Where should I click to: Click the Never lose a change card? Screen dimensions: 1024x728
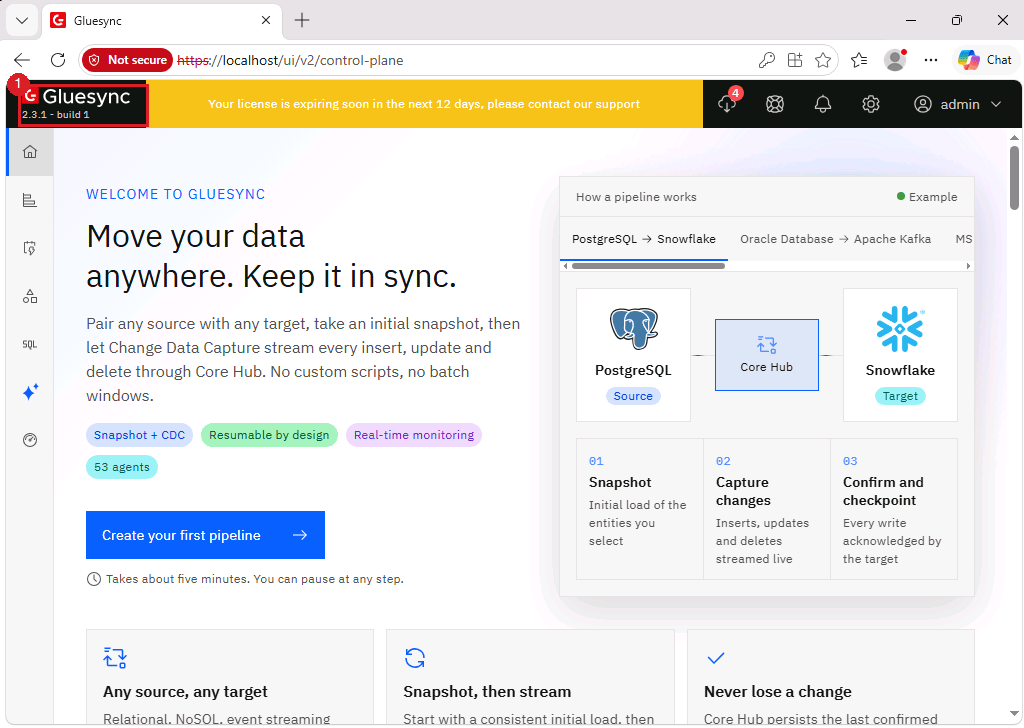click(831, 677)
